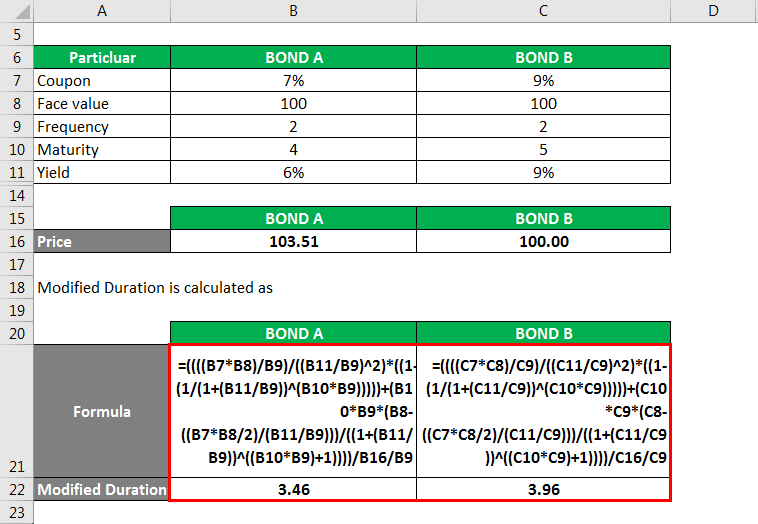This screenshot has width=758, height=524.
Task: Select row 14 header
Action: pyautogui.click(x=16, y=195)
